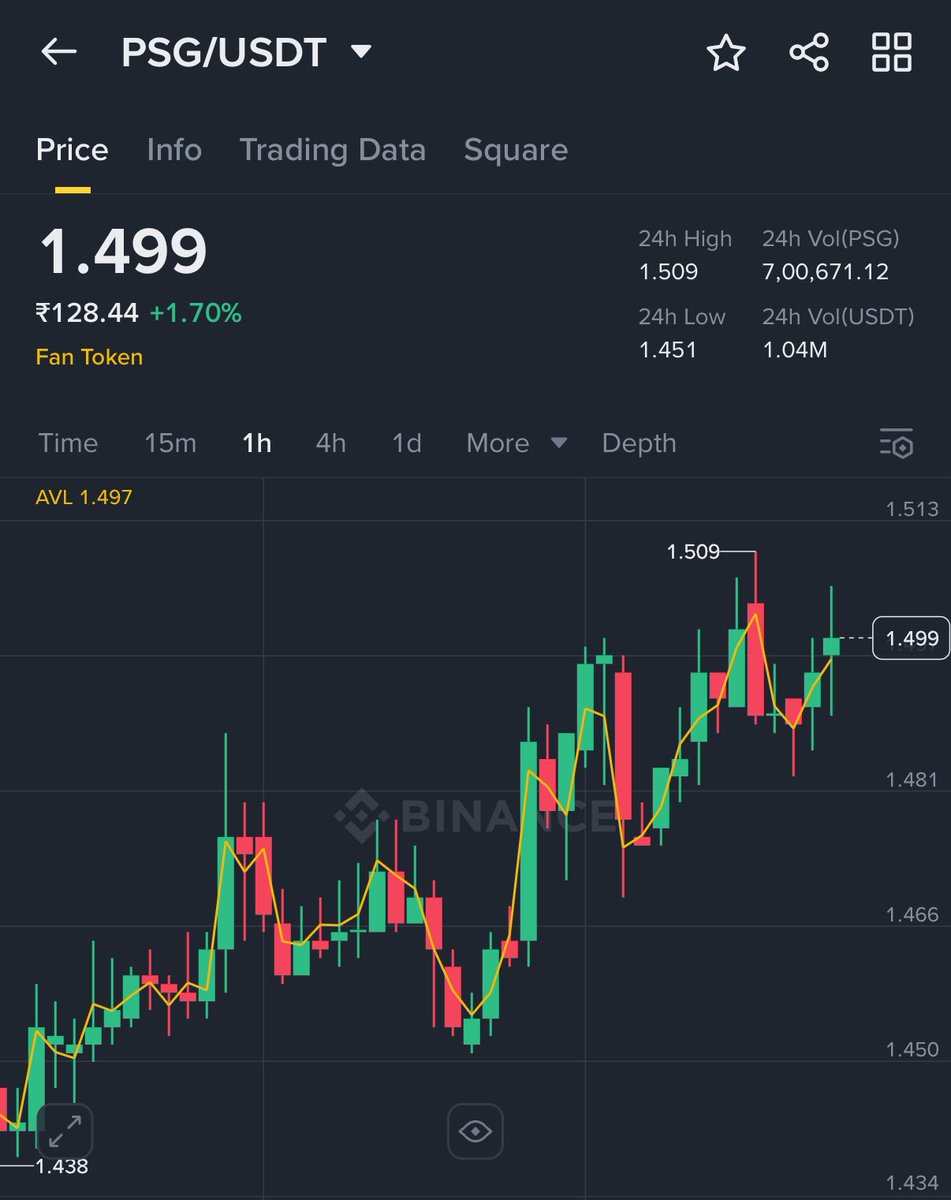This screenshot has height=1200, width=951.
Task: Open the PSG/USDT pair dropdown arrow
Action: click(x=361, y=52)
